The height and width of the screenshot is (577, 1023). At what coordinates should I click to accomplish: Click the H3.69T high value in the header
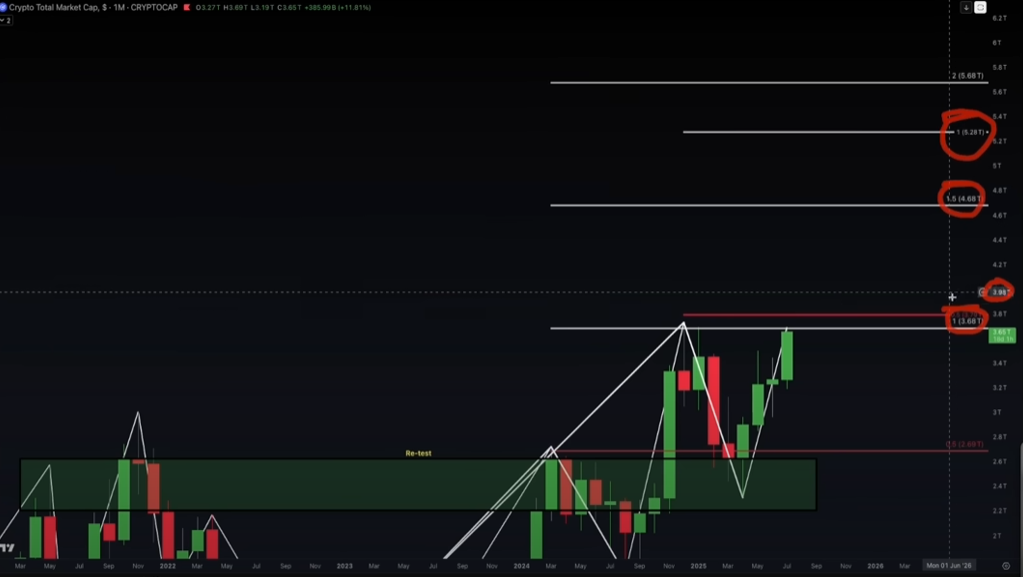(x=235, y=8)
